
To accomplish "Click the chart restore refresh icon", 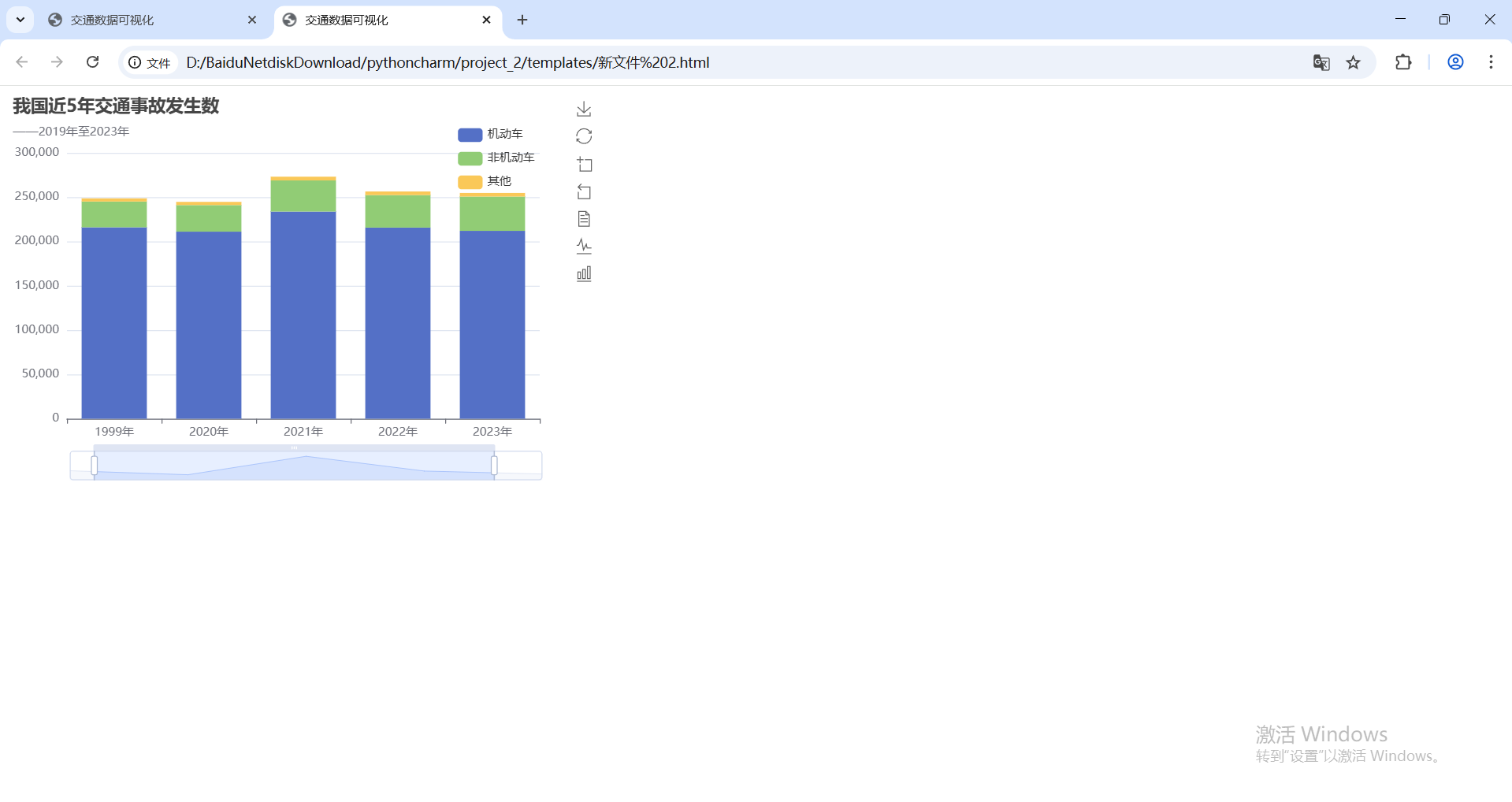I will click(x=584, y=136).
